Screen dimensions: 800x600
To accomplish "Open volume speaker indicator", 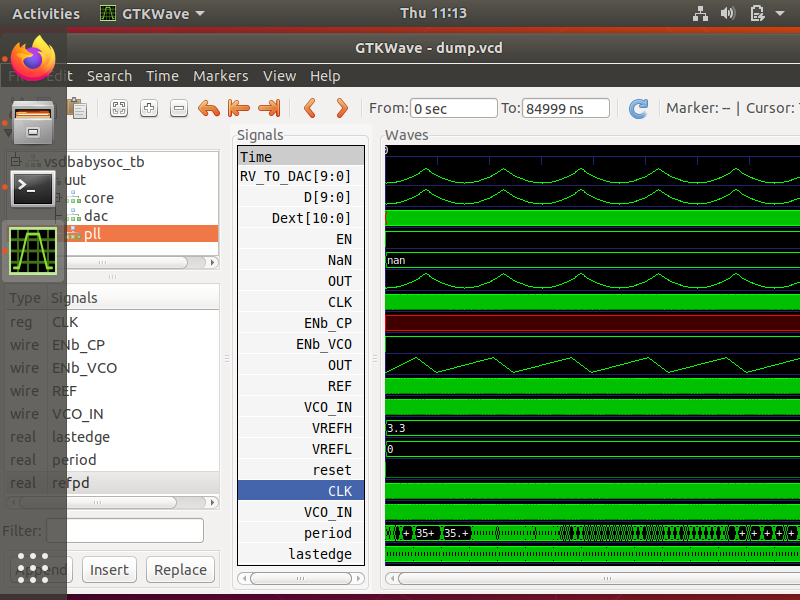I will click(728, 13).
